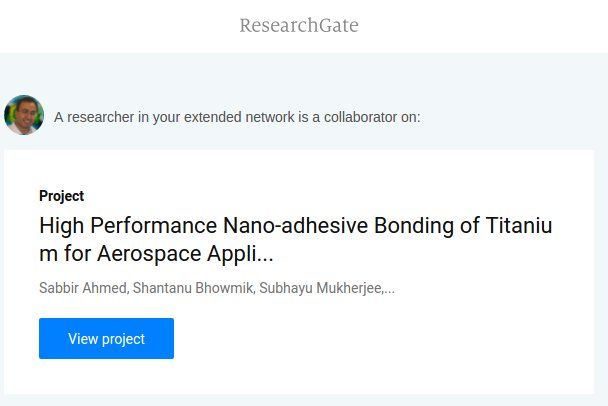Click the bold "Project" label
The image size is (608, 406).
61,196
